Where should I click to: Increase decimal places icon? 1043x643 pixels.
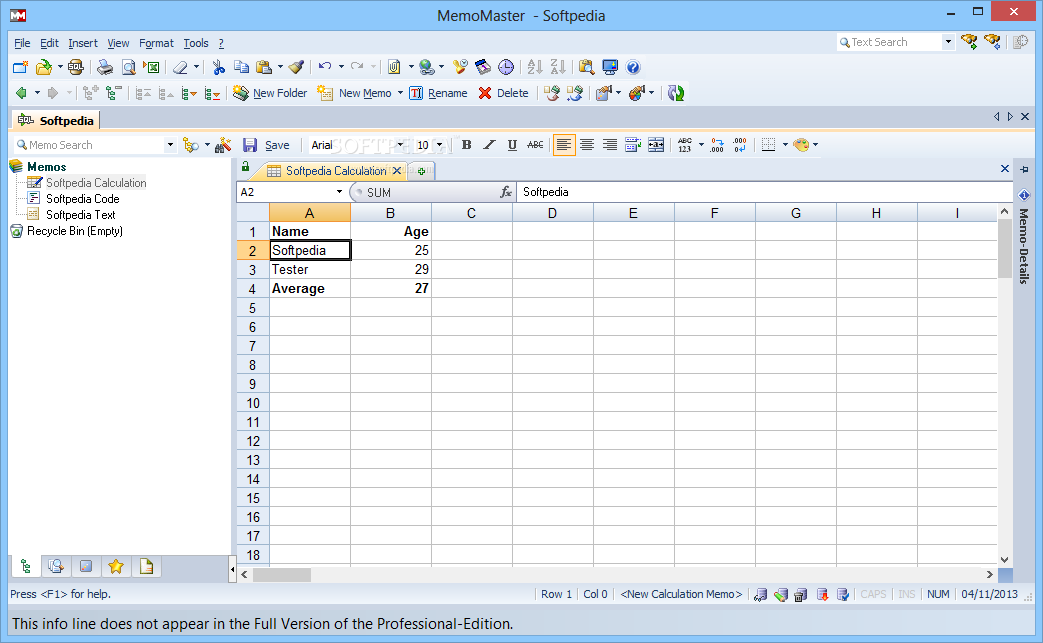(717, 145)
